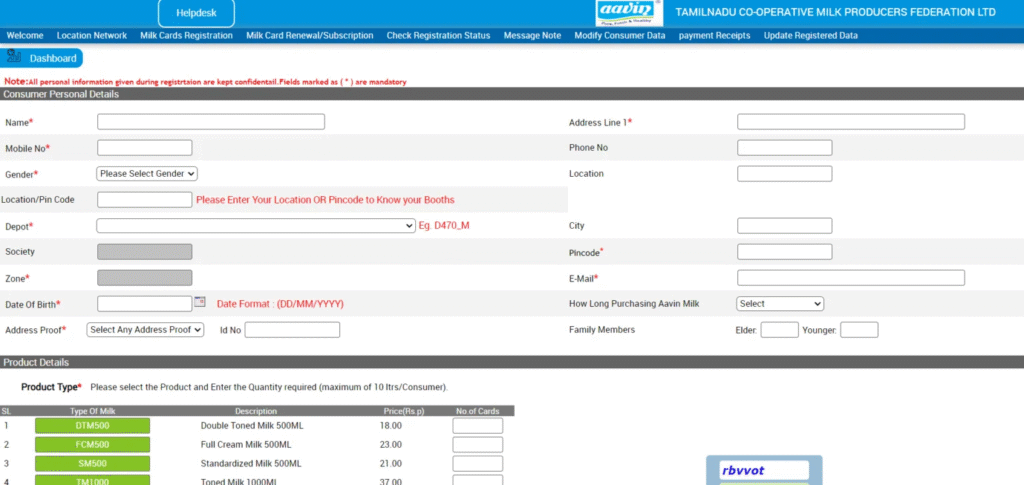Viewport: 1024px width, 485px height.
Task: Click the E-Mail input field
Action: (850, 278)
